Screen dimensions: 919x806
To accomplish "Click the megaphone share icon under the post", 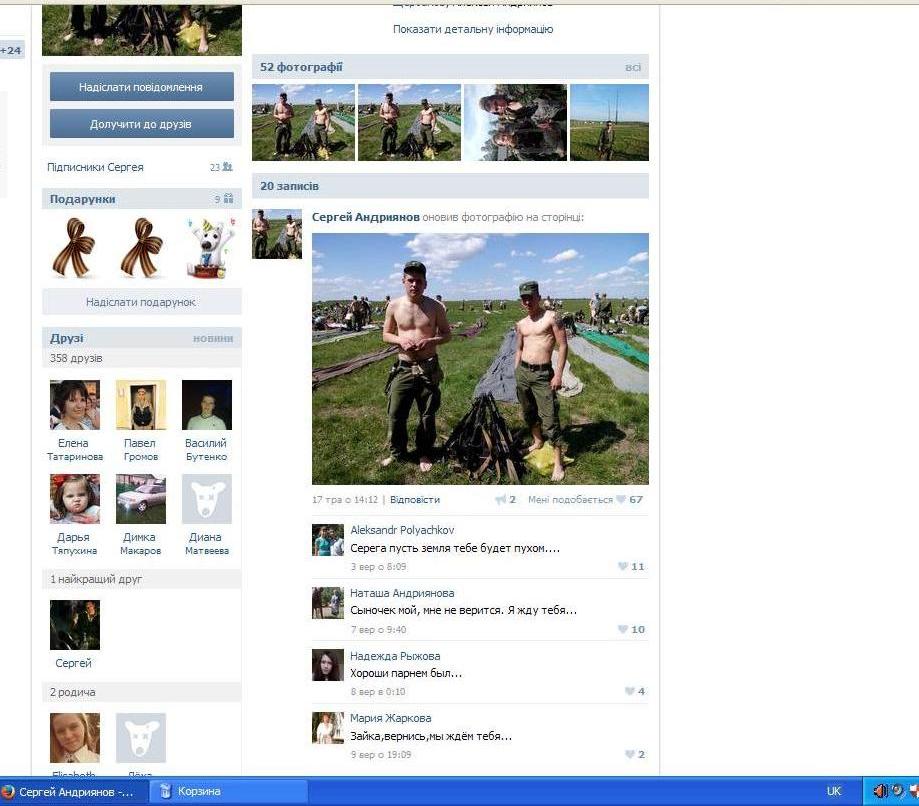I will click(501, 499).
